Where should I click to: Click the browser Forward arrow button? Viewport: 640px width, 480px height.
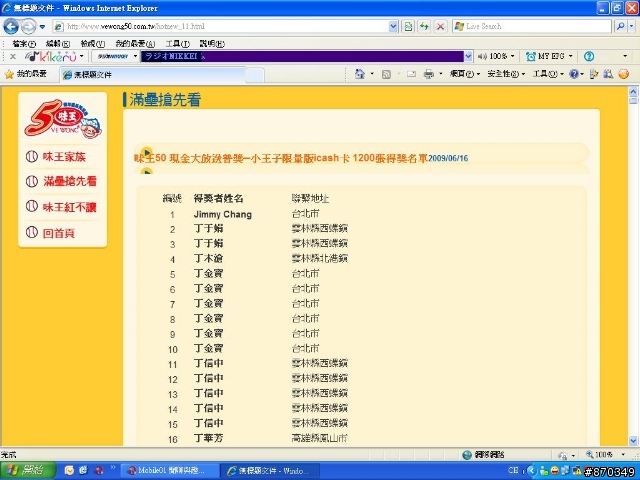(28, 27)
